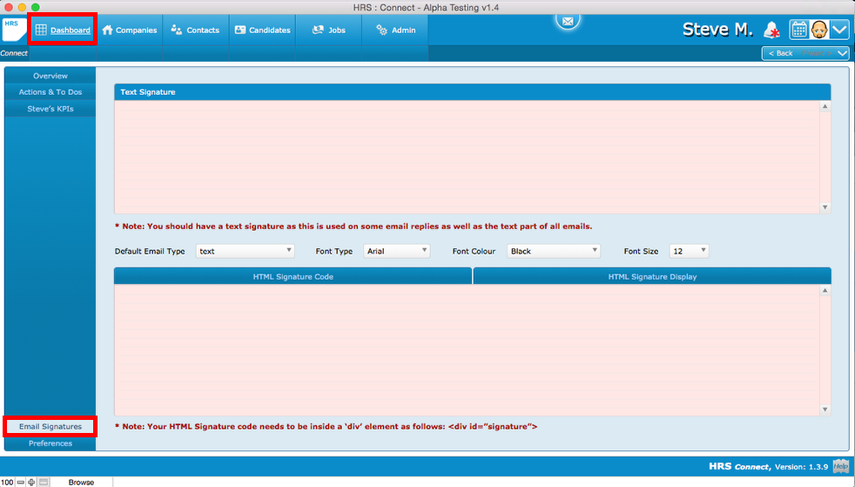Click Text Signature scrollbar down arrow
Screen dimensions: 855x487
825,207
